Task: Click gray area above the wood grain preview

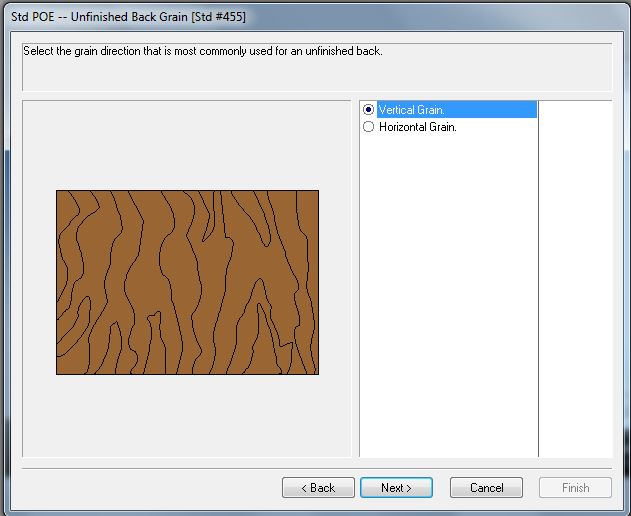Action: (x=187, y=145)
